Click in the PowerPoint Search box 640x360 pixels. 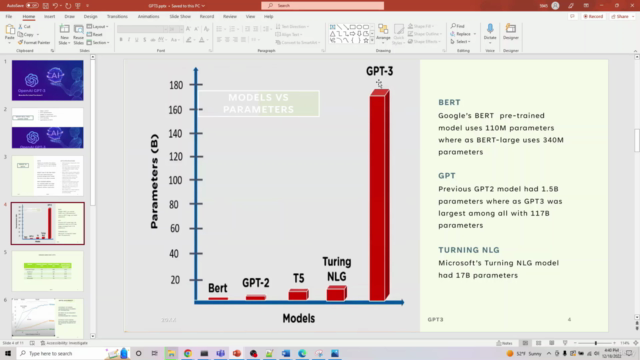pyautogui.click(x=322, y=6)
